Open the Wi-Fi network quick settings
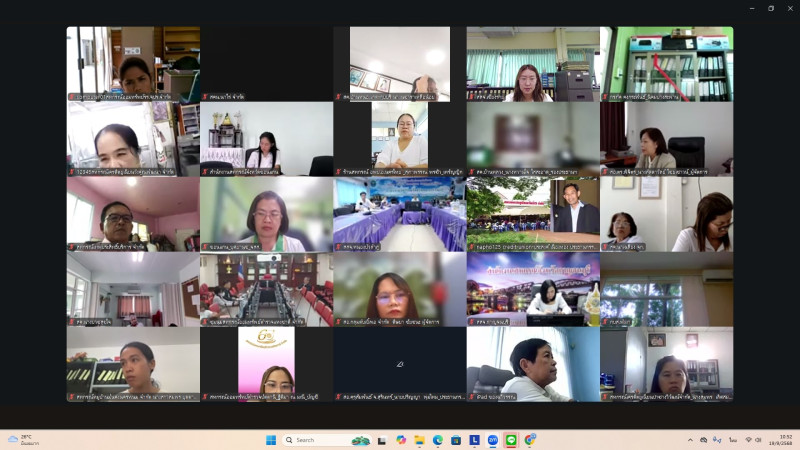The width and height of the screenshot is (800, 450). pos(749,440)
